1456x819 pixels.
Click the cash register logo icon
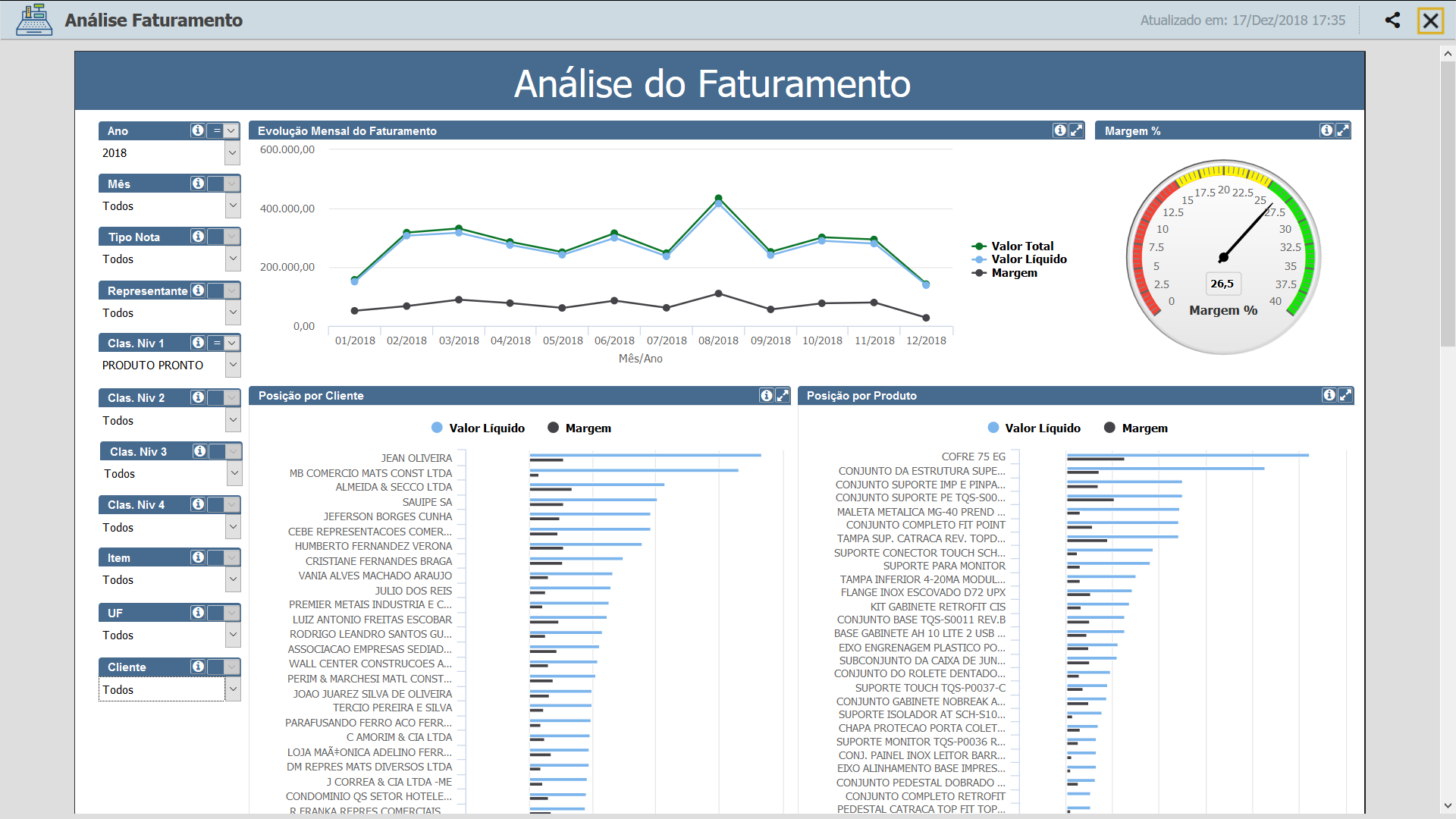(33, 19)
